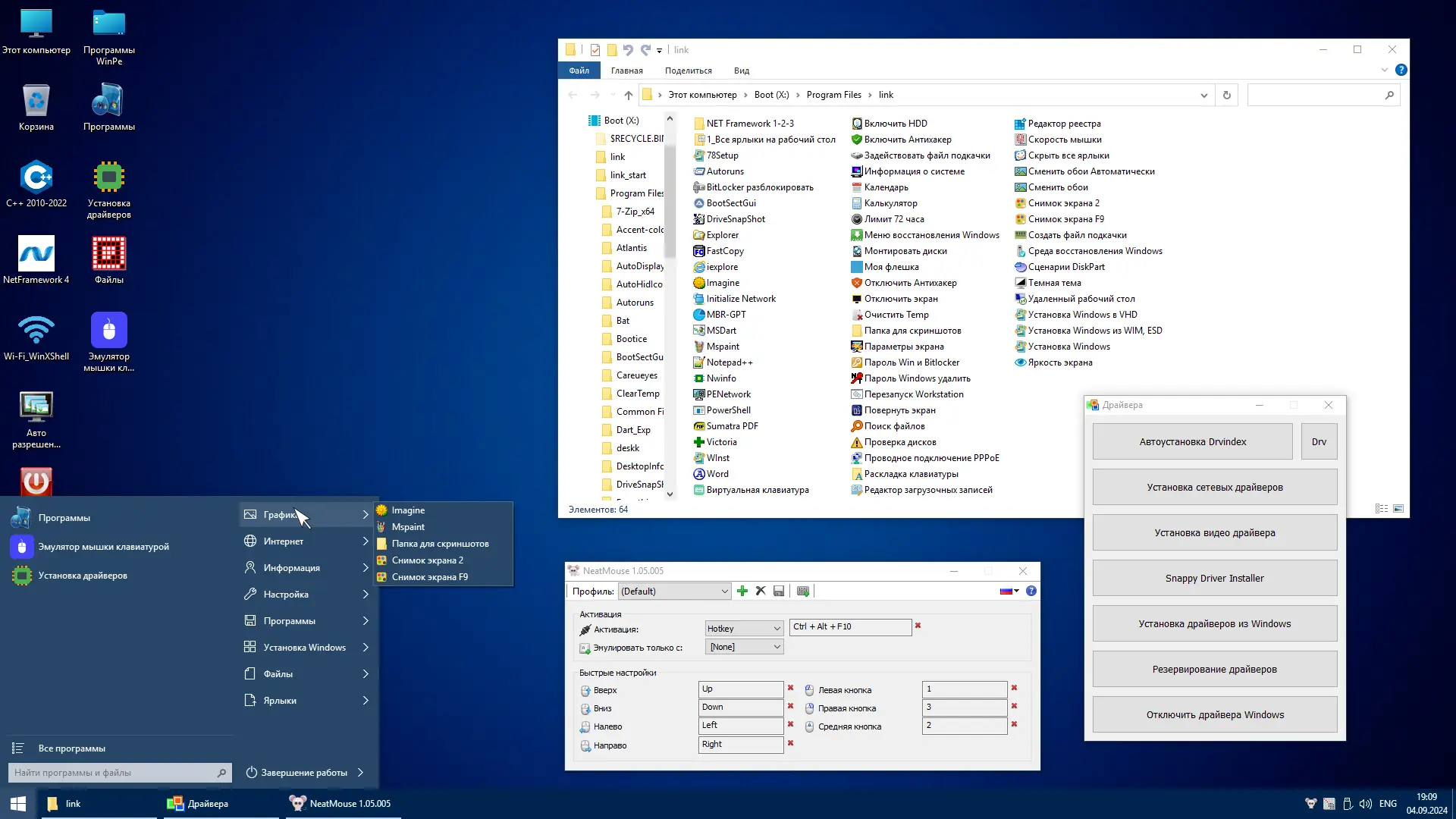The height and width of the screenshot is (819, 1456).
Task: Open the Victoria shortcut in the file list
Action: pyautogui.click(x=721, y=442)
